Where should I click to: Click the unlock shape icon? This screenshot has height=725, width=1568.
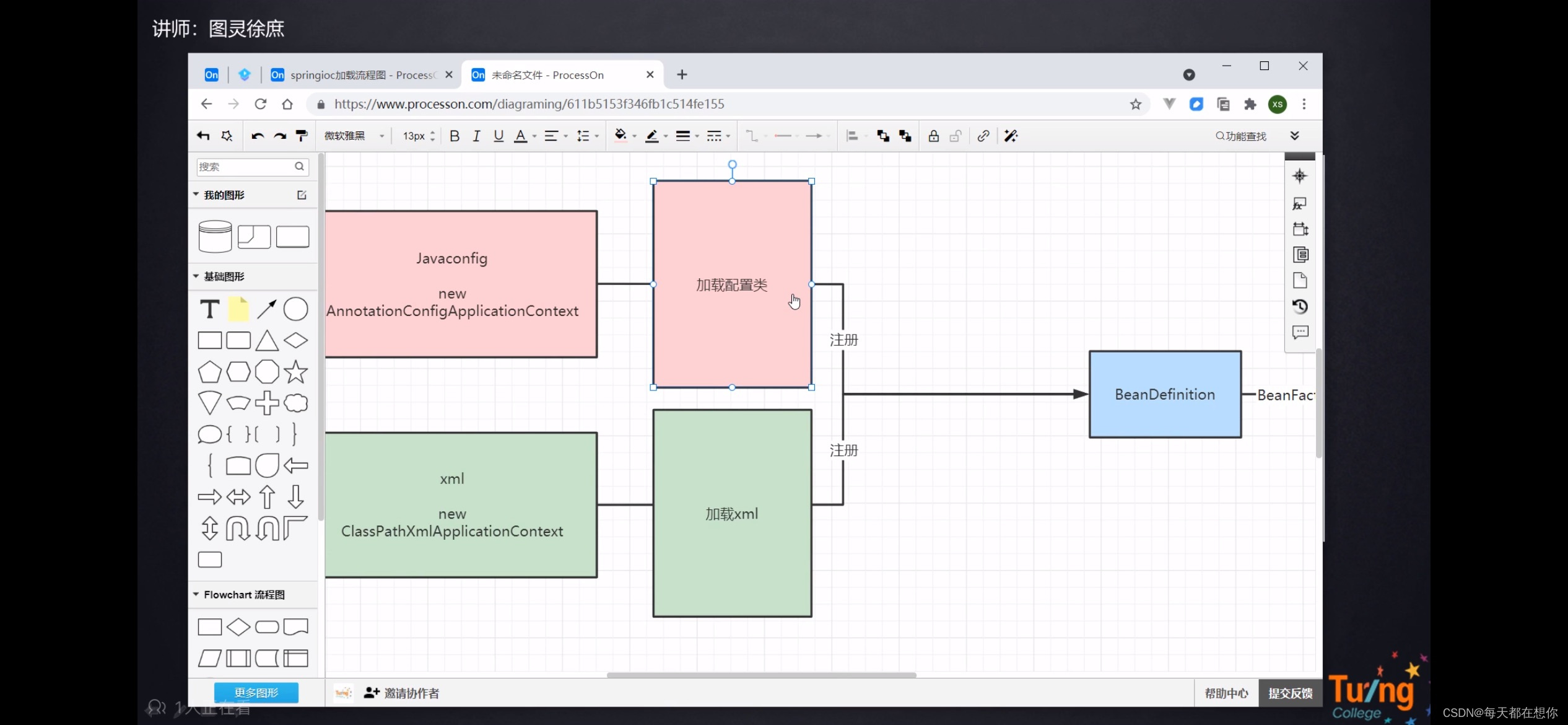coord(956,136)
